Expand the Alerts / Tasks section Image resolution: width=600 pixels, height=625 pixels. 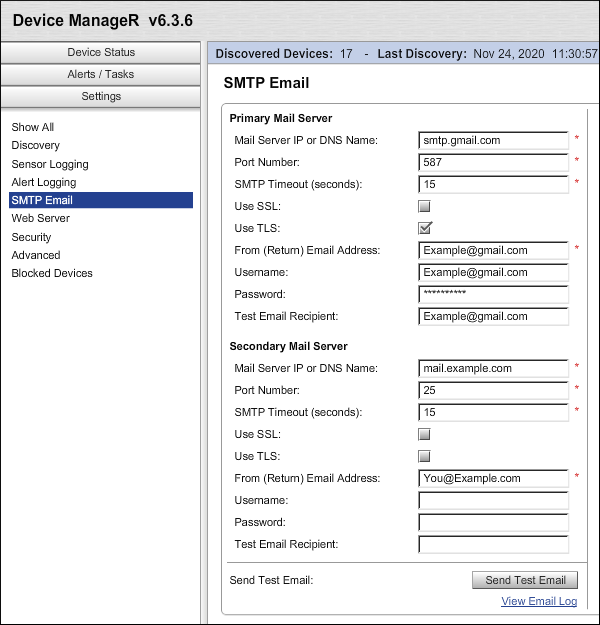[x=101, y=74]
